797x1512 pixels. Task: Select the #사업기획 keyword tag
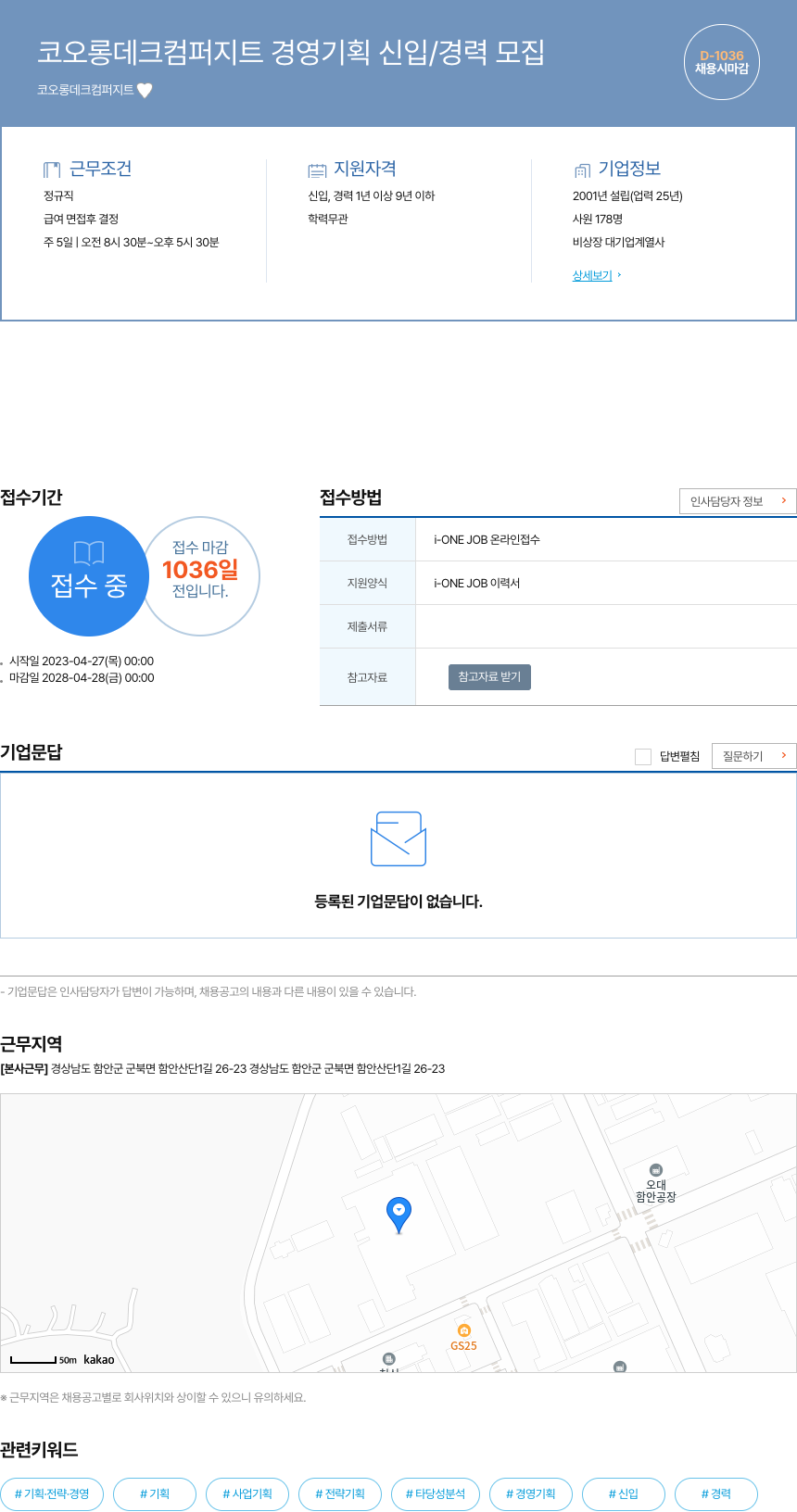click(247, 1494)
